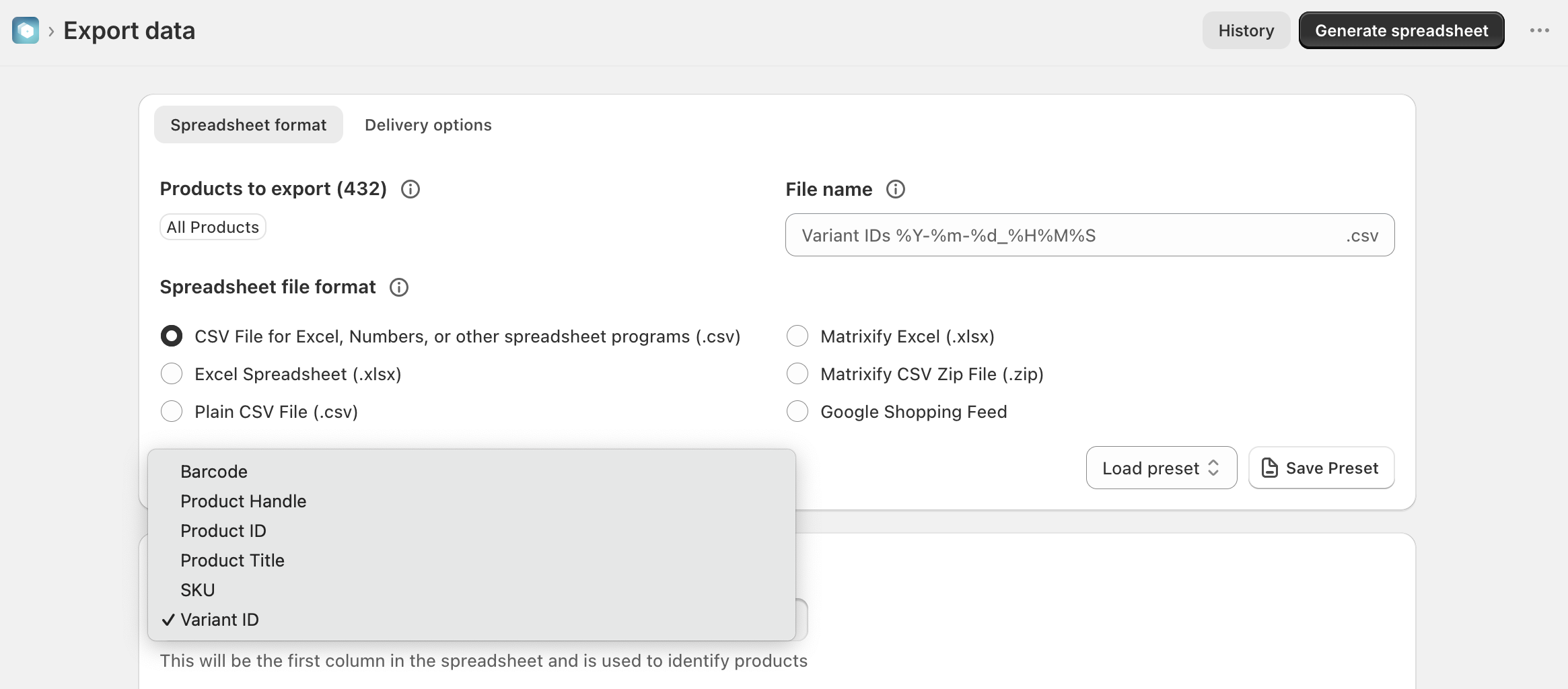Choose Excel Spreadsheet (.xlsx) format
The width and height of the screenshot is (1568, 689).
pos(172,373)
